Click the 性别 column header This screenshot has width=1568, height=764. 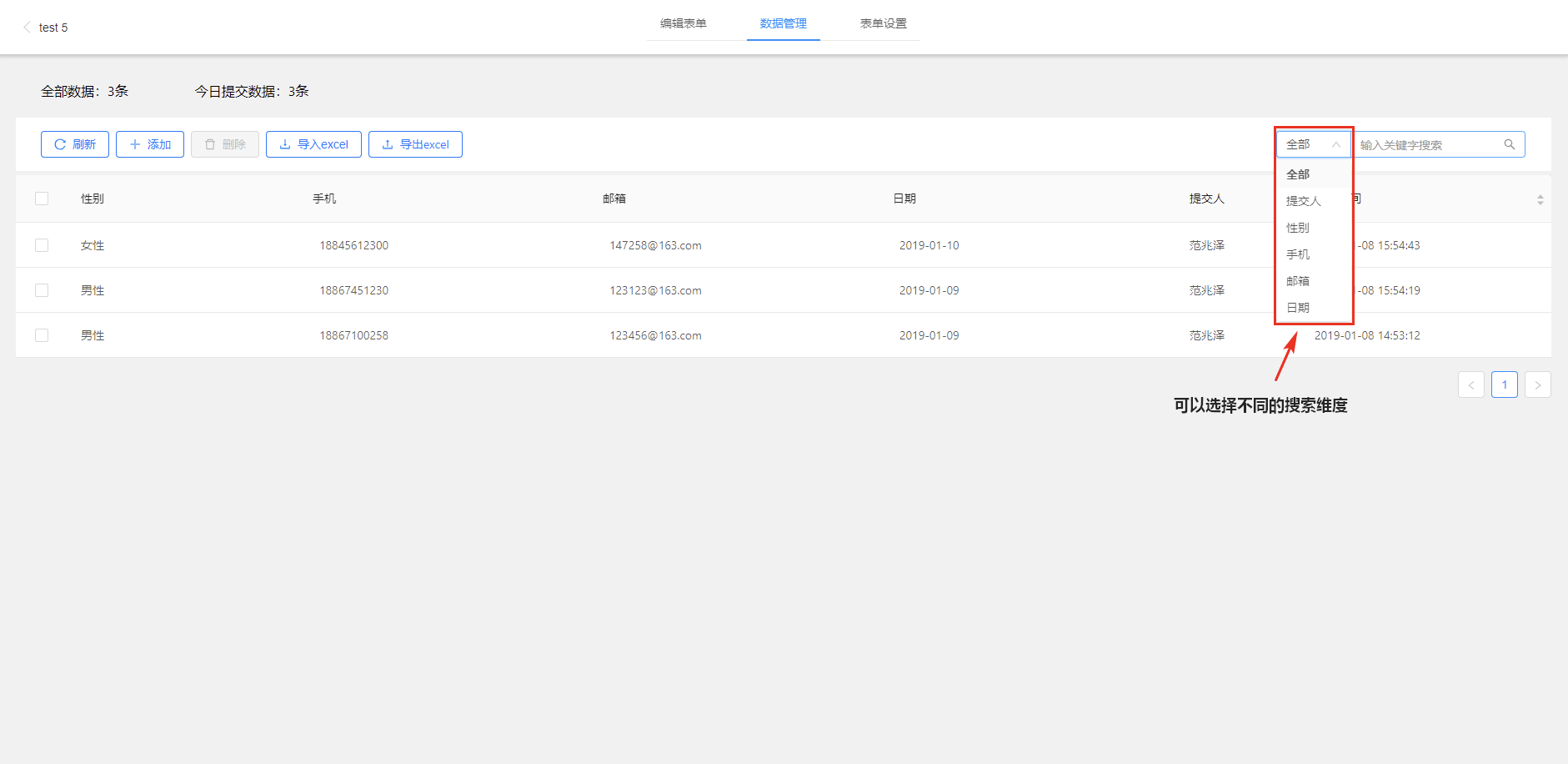(x=93, y=199)
